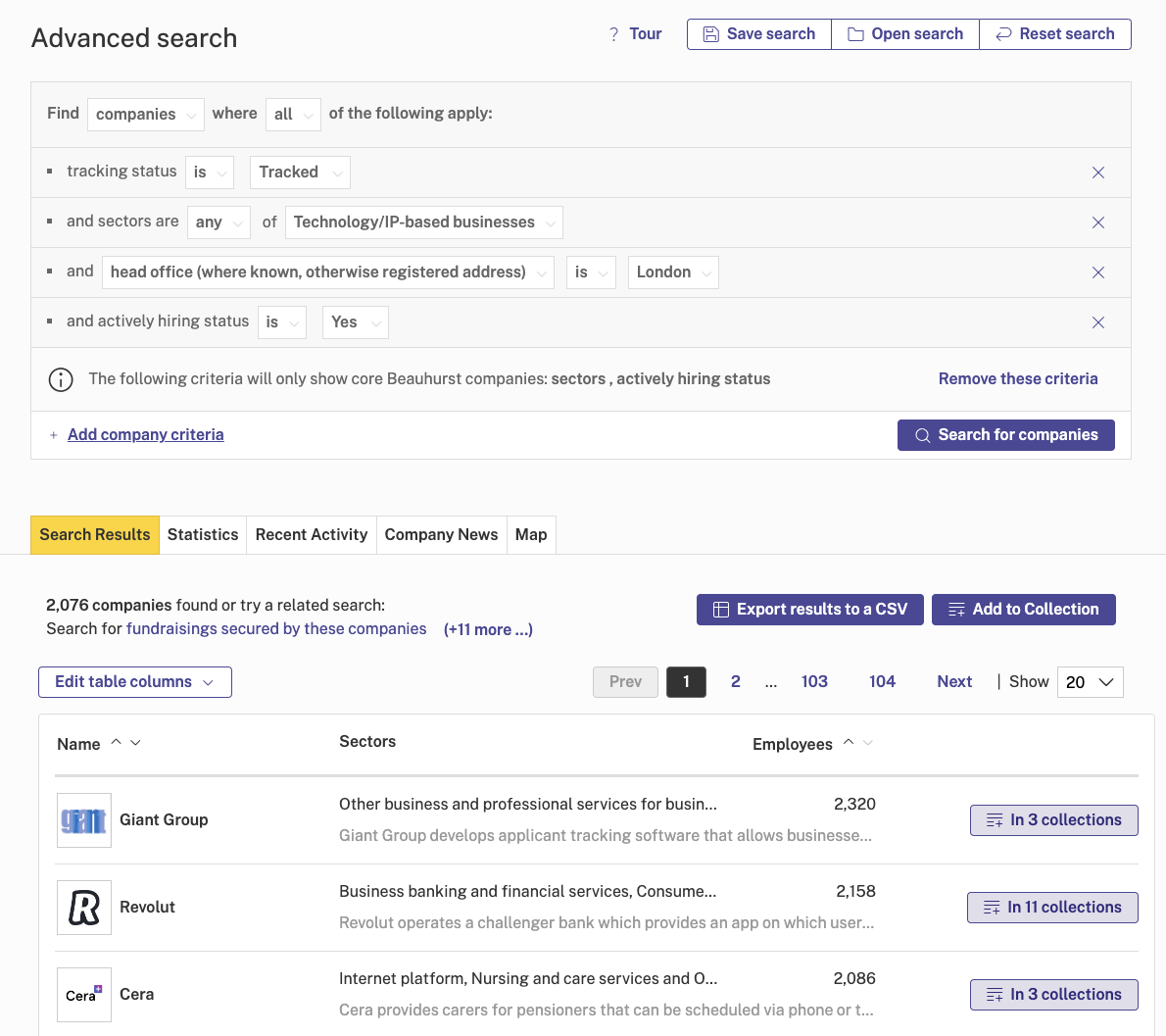Click the Save search button
Viewport: 1166px width, 1036px height.
[759, 34]
